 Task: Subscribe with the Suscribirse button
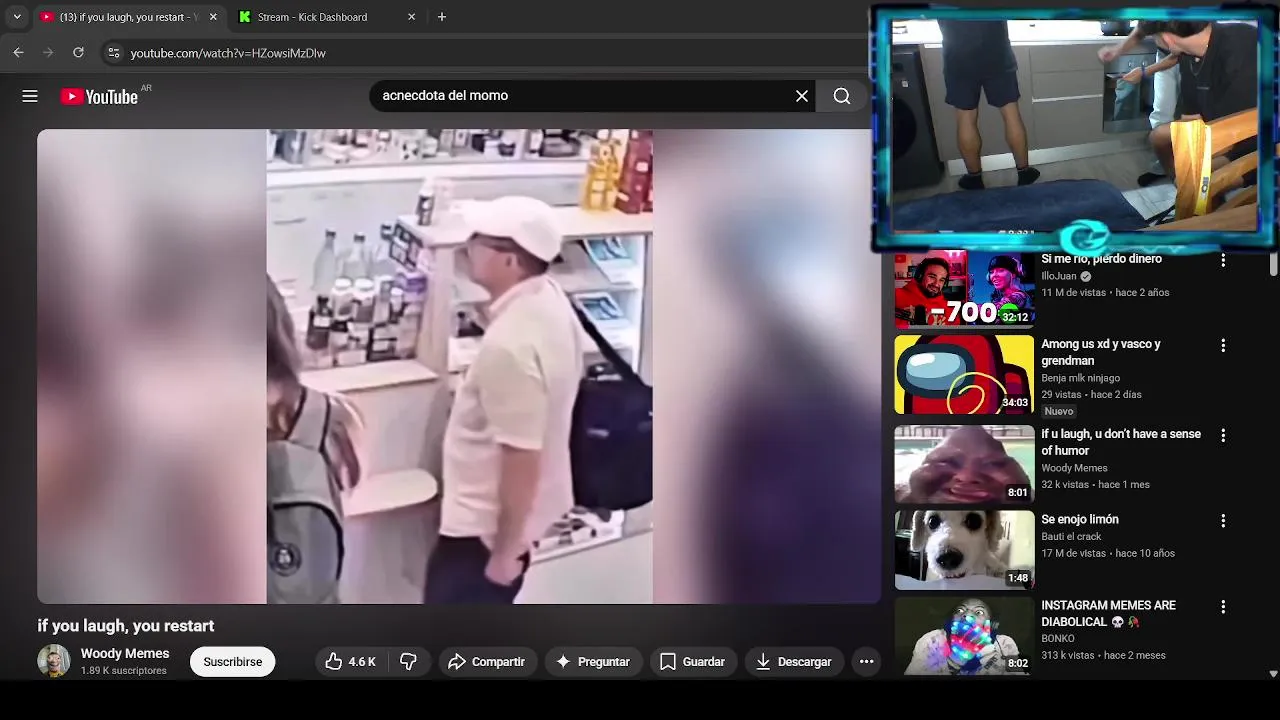pos(233,662)
